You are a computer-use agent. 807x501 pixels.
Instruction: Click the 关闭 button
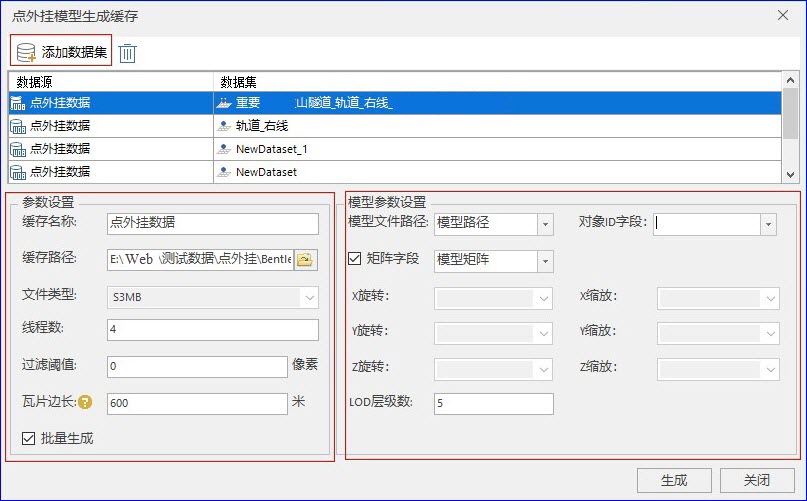(757, 480)
